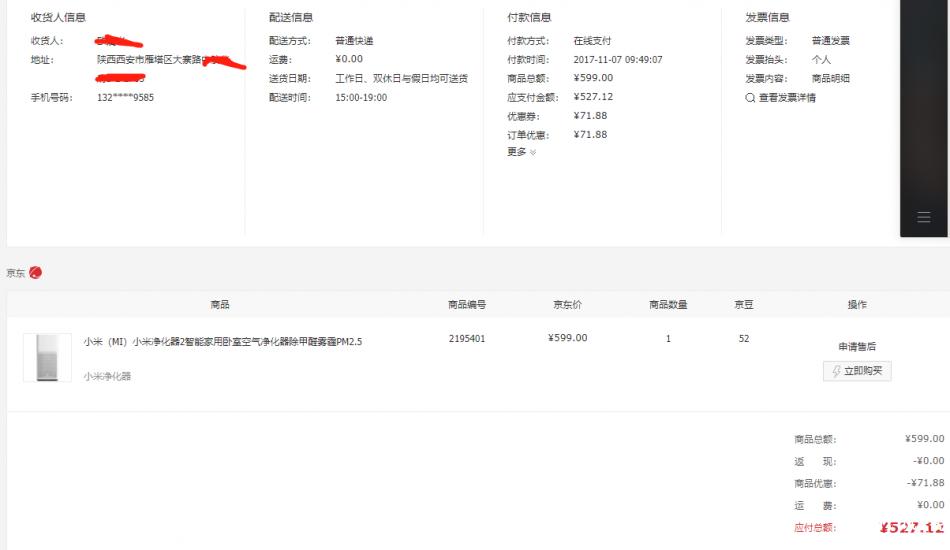Click the 商品编号 column header
Image resolution: width=950 pixels, height=550 pixels.
click(x=467, y=304)
